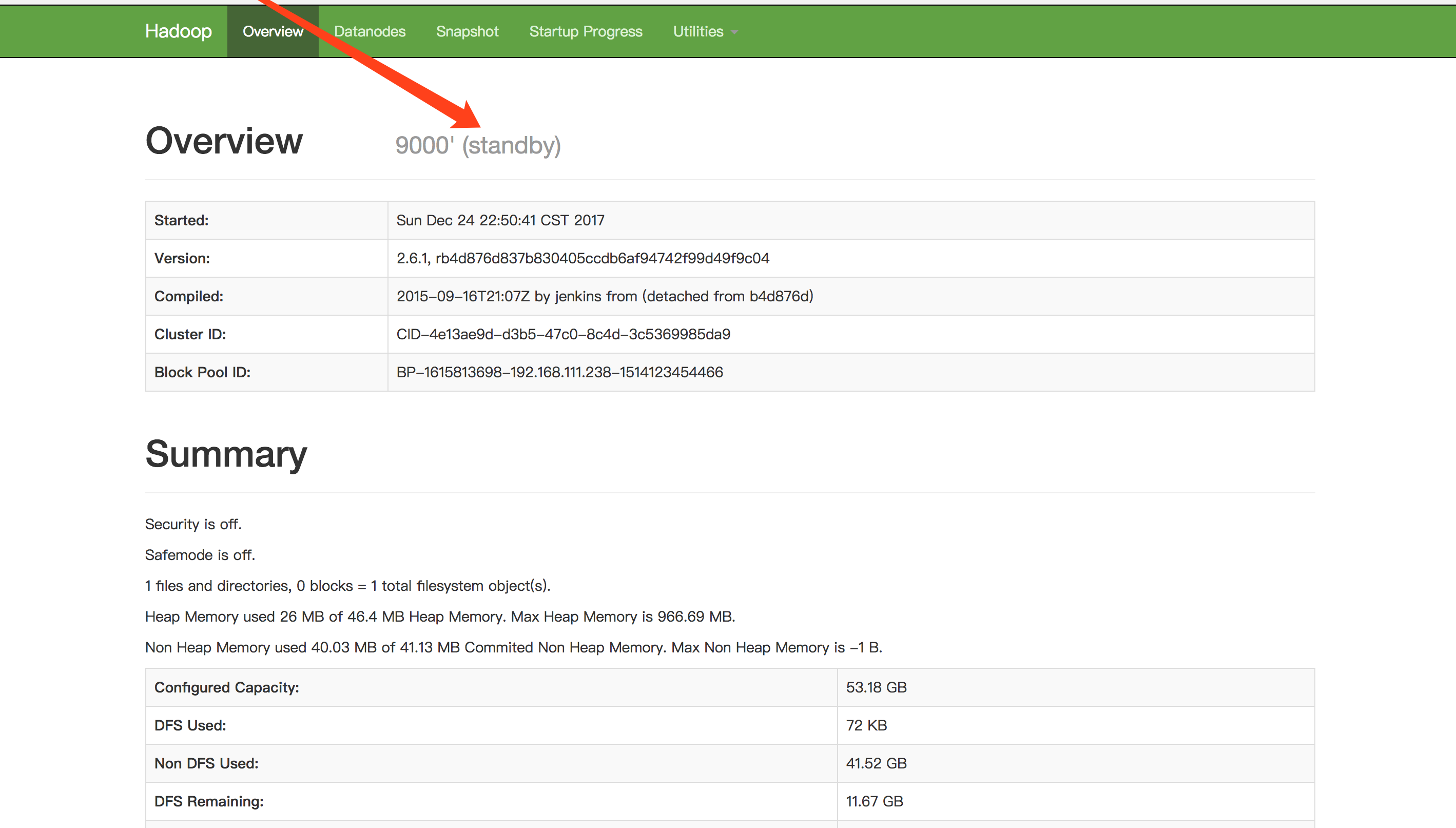Click the Non DFS Used label
1456x828 pixels.
tap(206, 764)
